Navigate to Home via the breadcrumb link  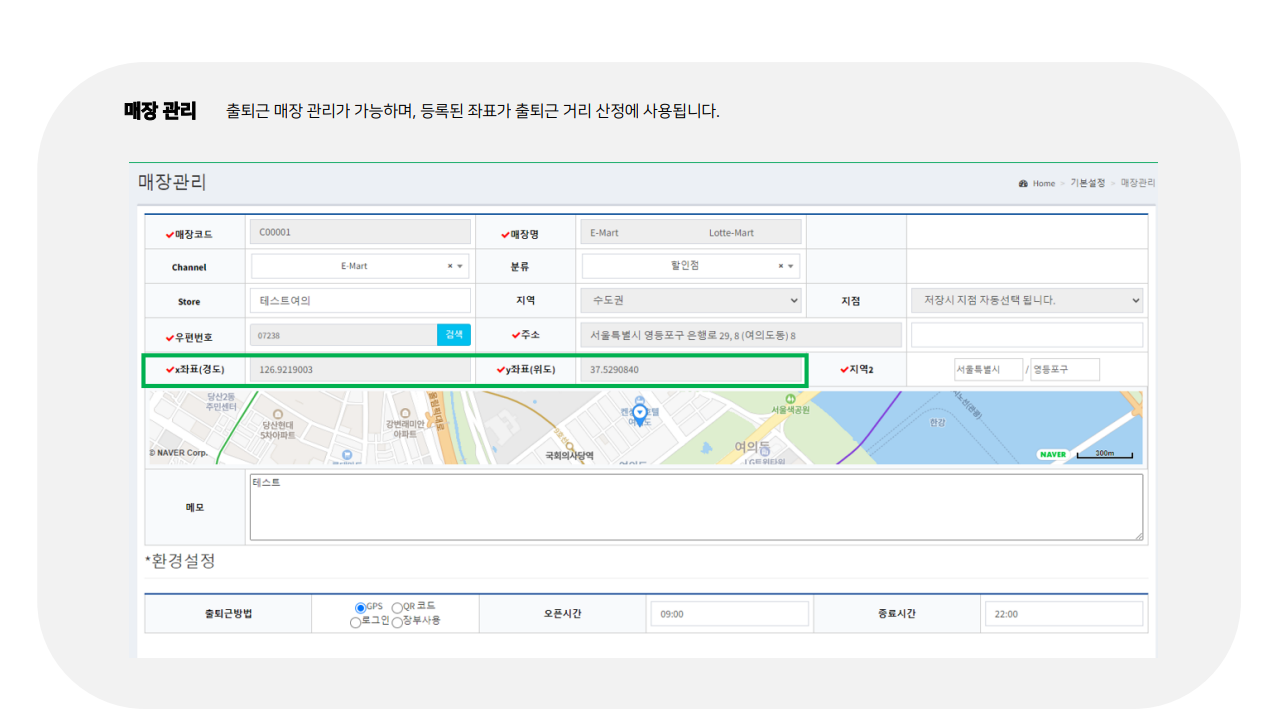pyautogui.click(x=1043, y=183)
